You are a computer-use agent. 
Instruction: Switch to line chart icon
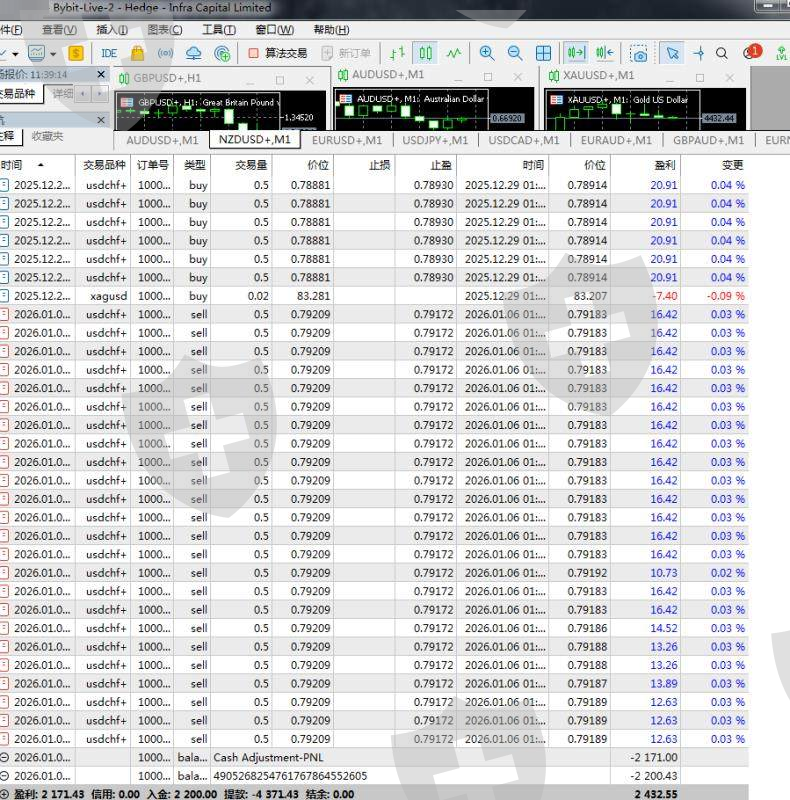(x=454, y=53)
